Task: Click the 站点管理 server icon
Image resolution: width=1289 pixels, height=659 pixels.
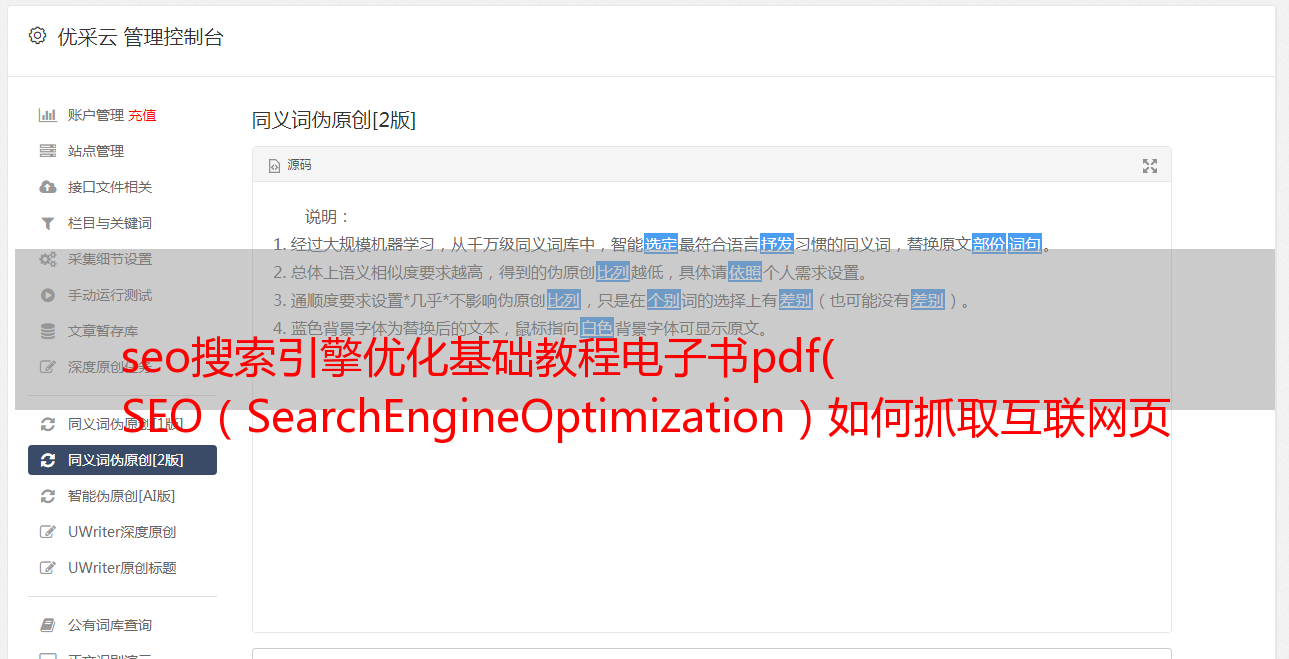Action: [x=47, y=151]
